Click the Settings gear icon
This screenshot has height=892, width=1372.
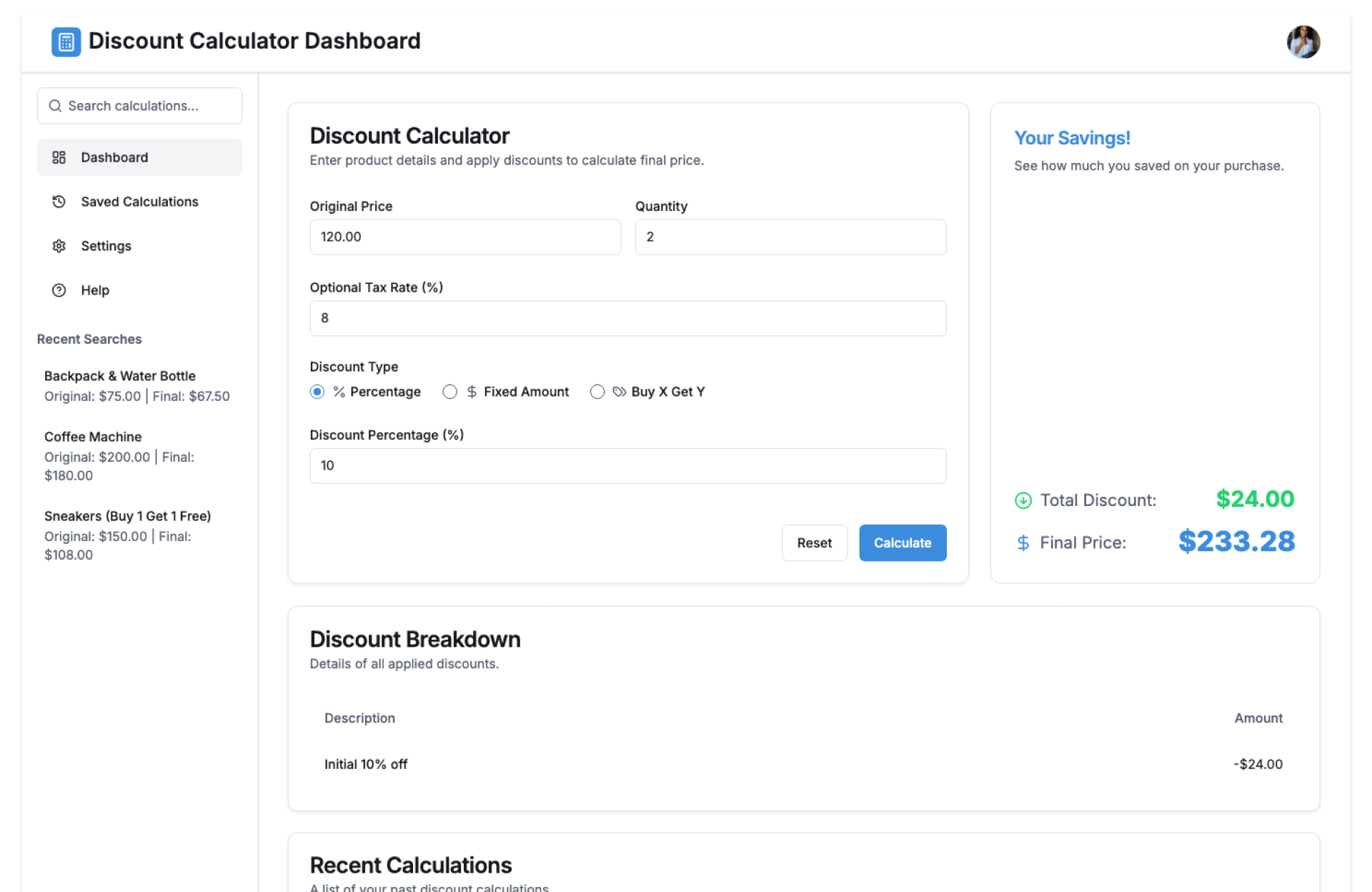click(x=59, y=246)
